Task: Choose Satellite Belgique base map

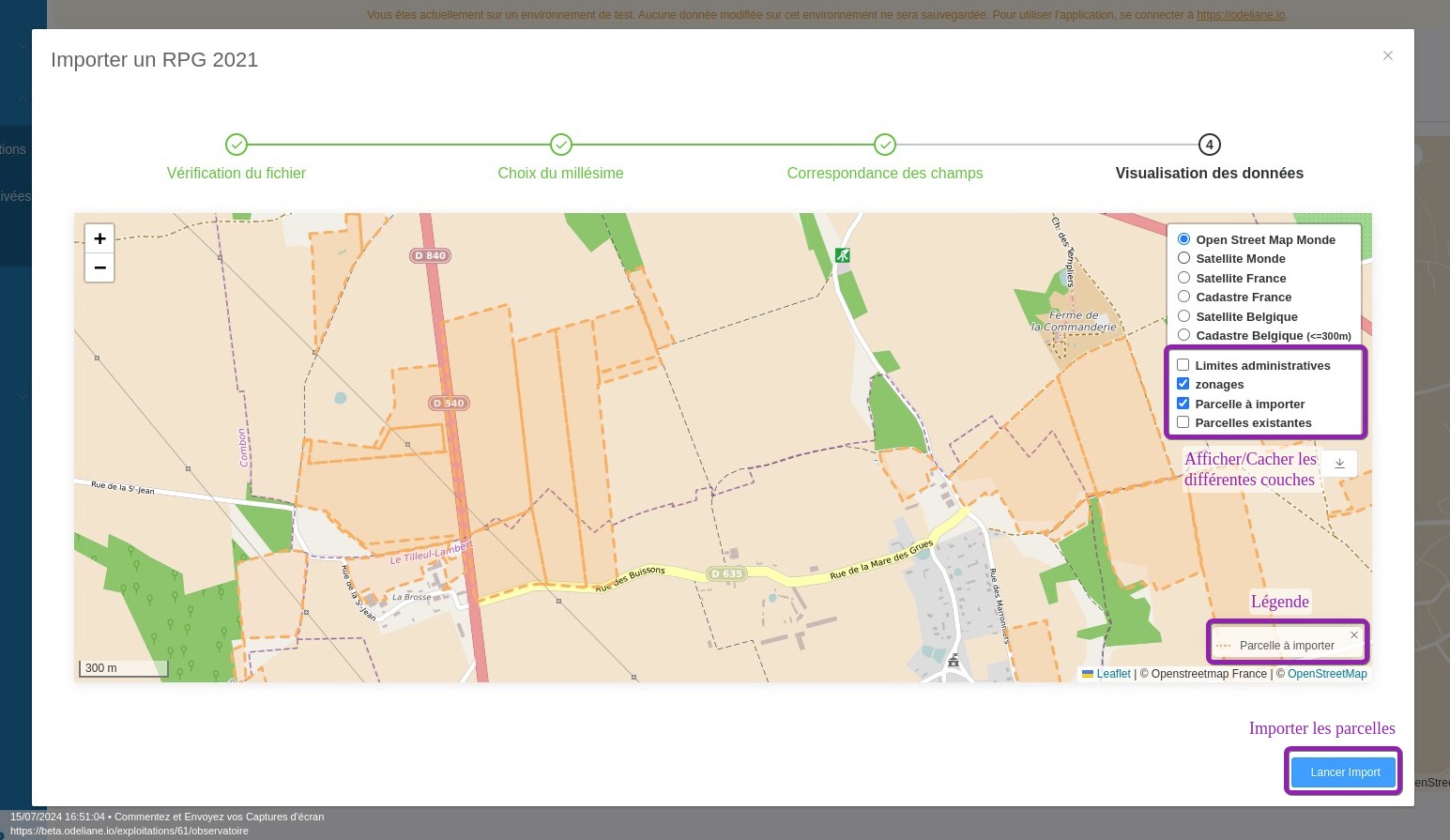Action: click(x=1184, y=316)
